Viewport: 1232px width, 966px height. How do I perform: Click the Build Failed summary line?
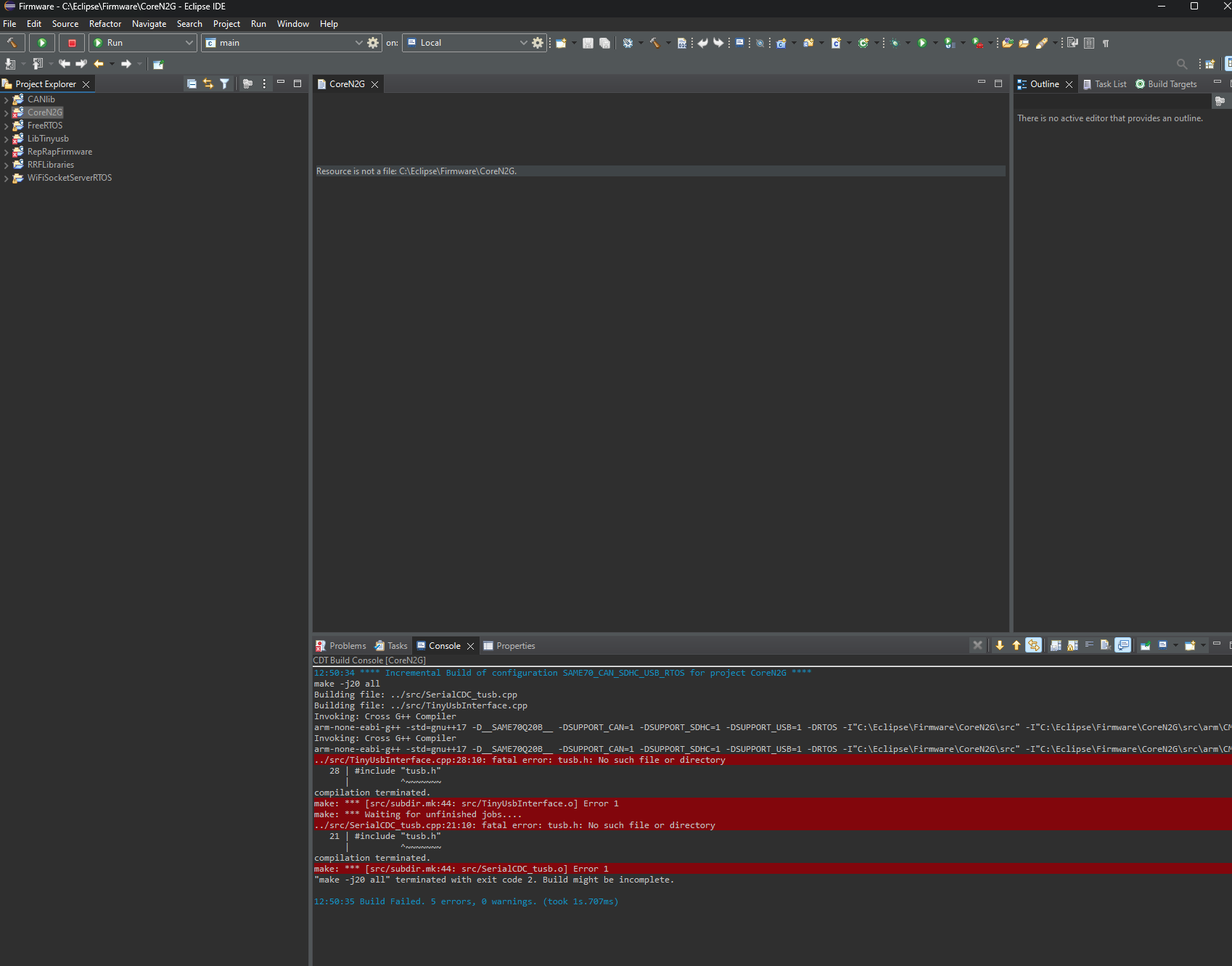point(466,901)
